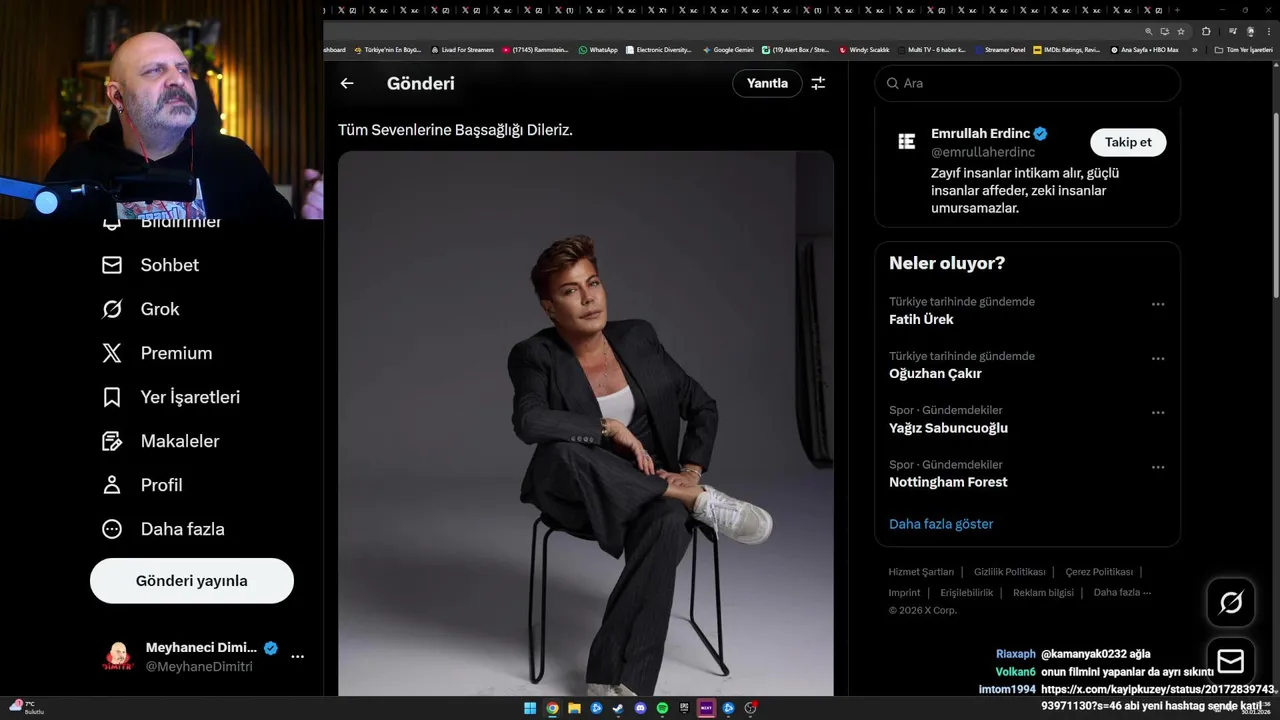Open the WhatsApp bookmark

click(598, 49)
